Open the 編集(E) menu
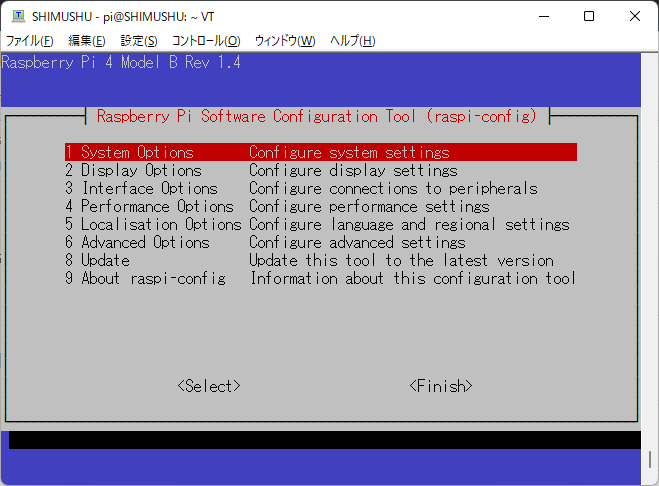The image size is (659, 486). [87, 41]
